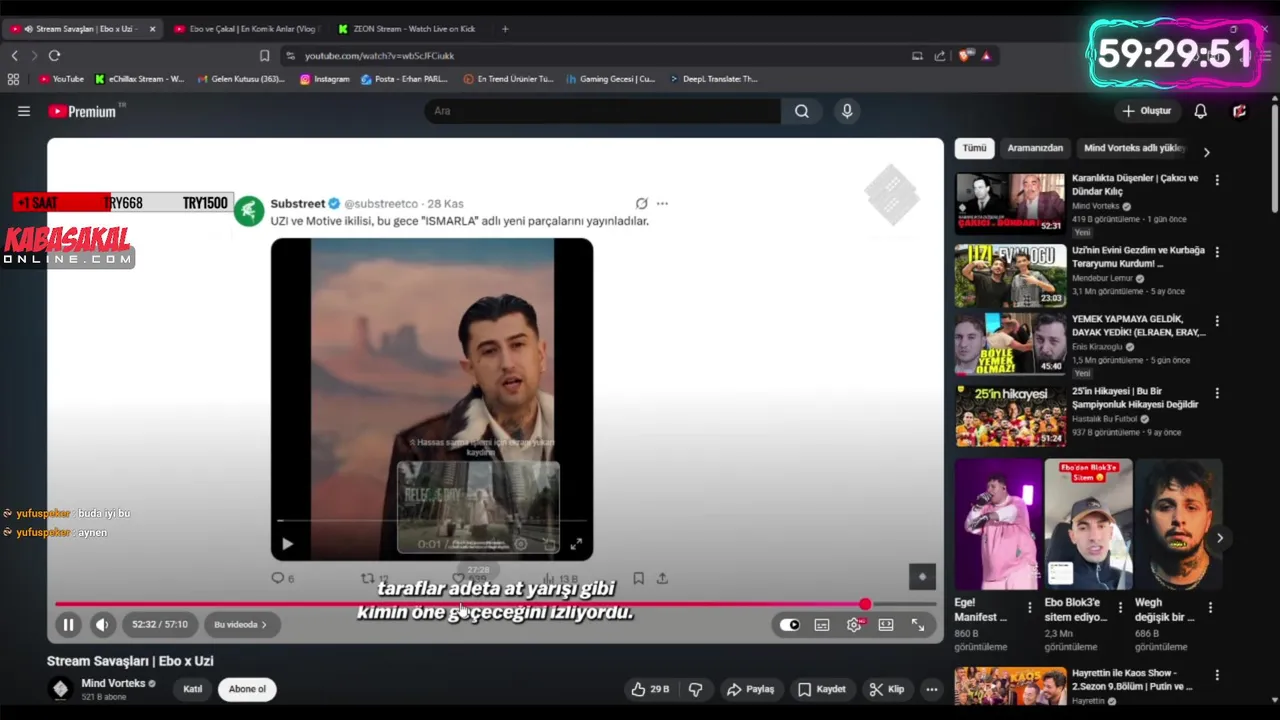Select the Tümü filter chip
This screenshot has height=720, width=1280.
click(x=974, y=148)
